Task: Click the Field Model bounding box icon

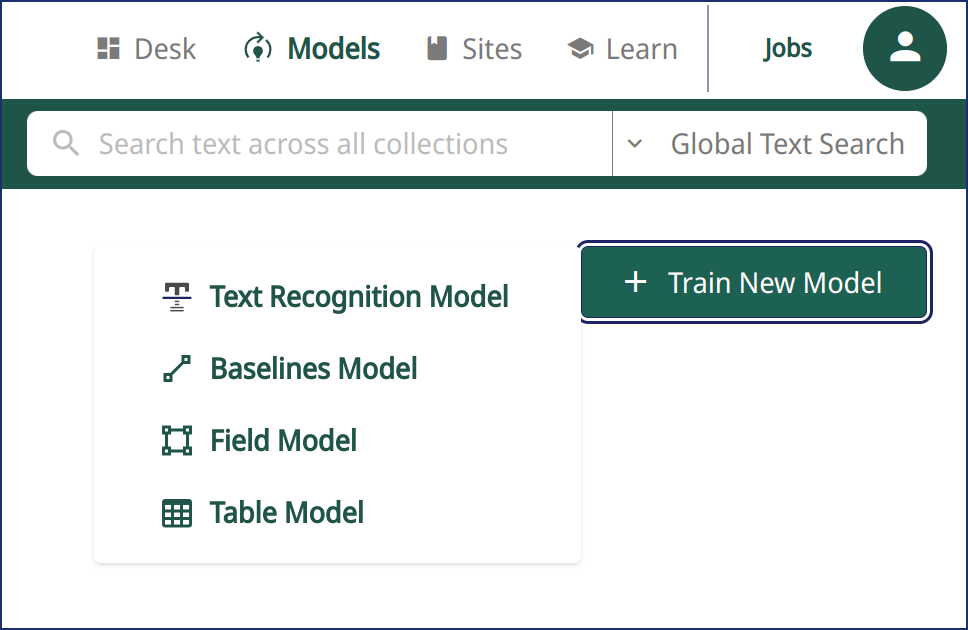Action: pyautogui.click(x=176, y=440)
